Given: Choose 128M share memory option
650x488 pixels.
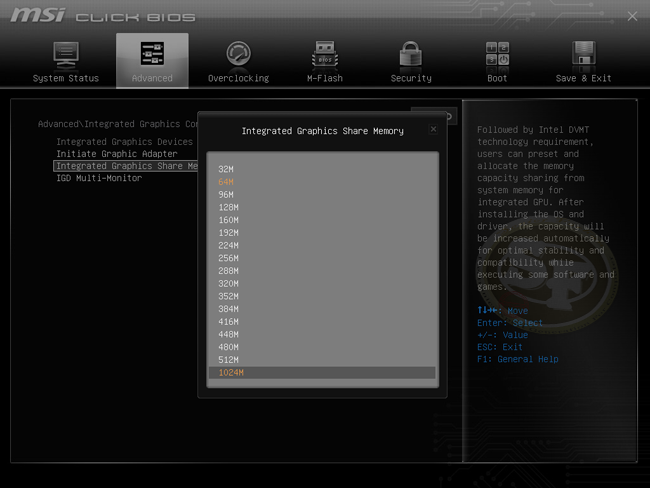Looking at the screenshot, I should [322, 207].
